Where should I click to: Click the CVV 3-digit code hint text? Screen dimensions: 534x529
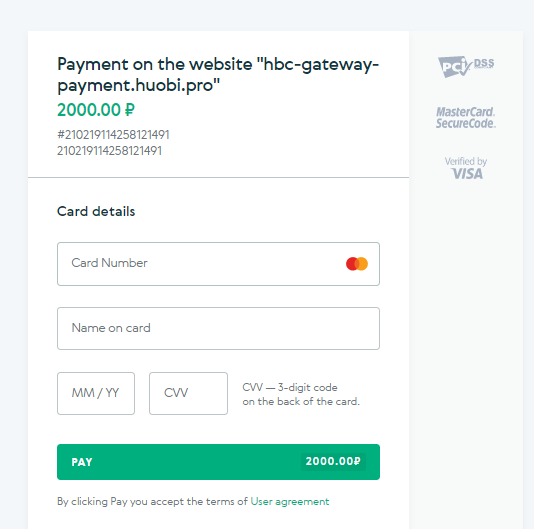pyautogui.click(x=290, y=387)
